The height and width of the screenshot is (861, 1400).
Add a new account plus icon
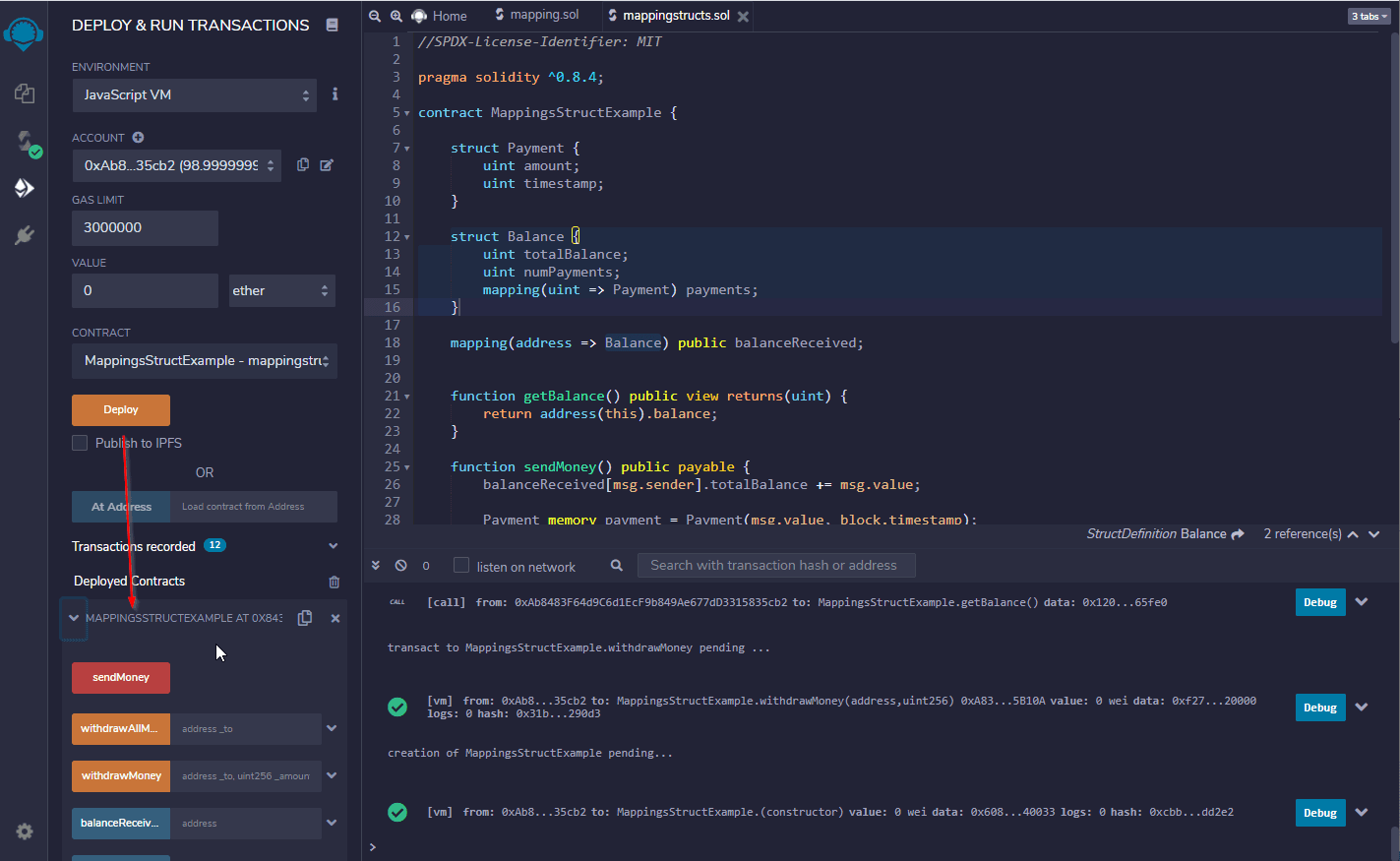(138, 138)
